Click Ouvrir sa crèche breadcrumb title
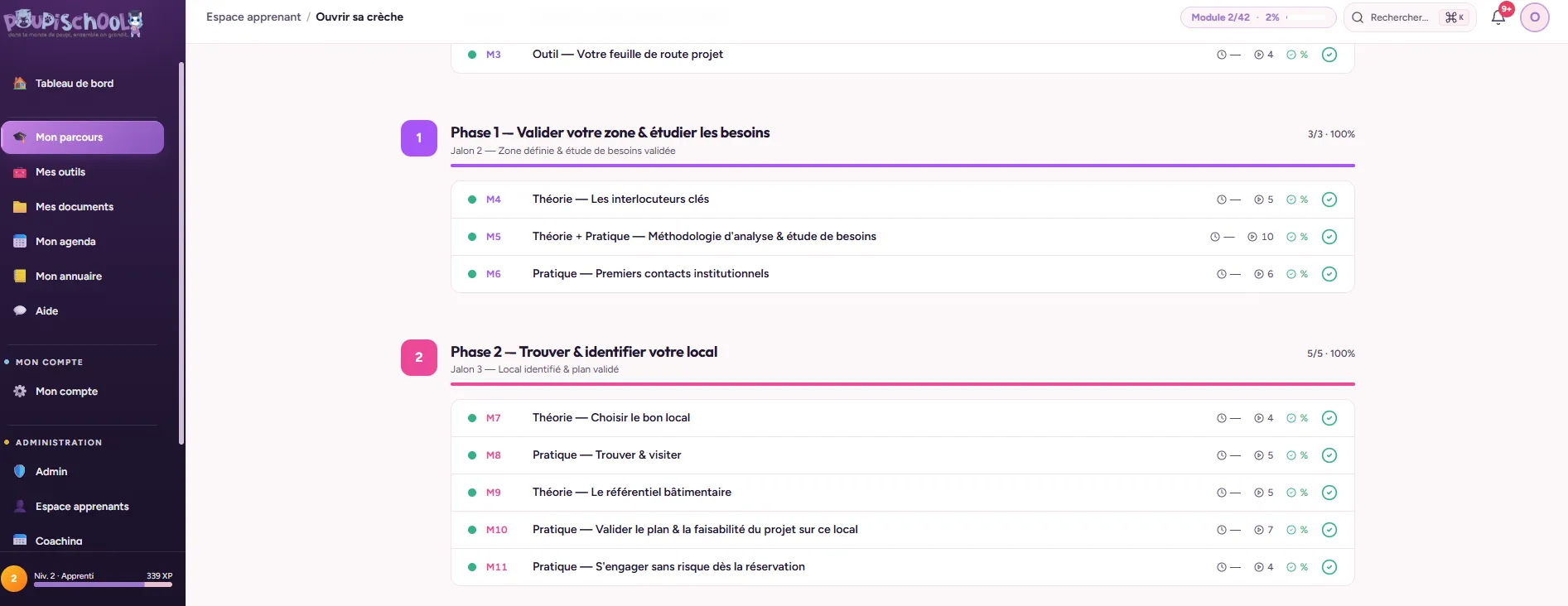The height and width of the screenshot is (606, 1568). [x=359, y=17]
